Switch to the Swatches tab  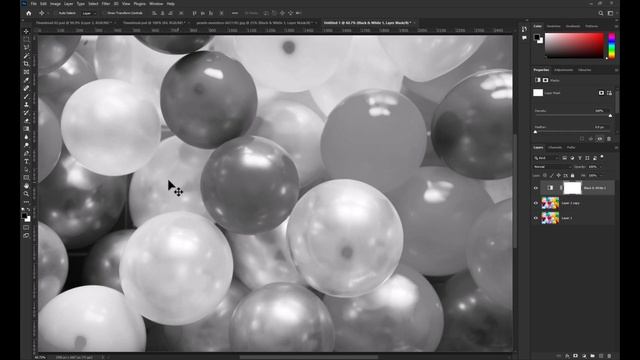[x=553, y=26]
